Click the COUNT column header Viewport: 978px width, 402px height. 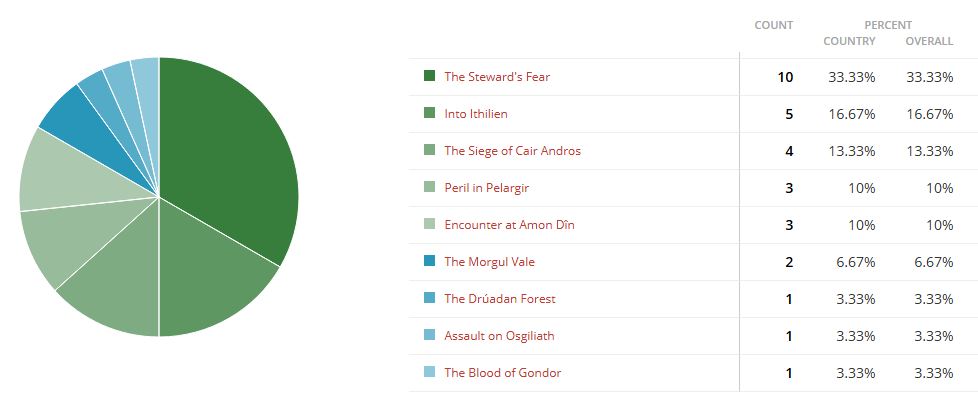(773, 25)
